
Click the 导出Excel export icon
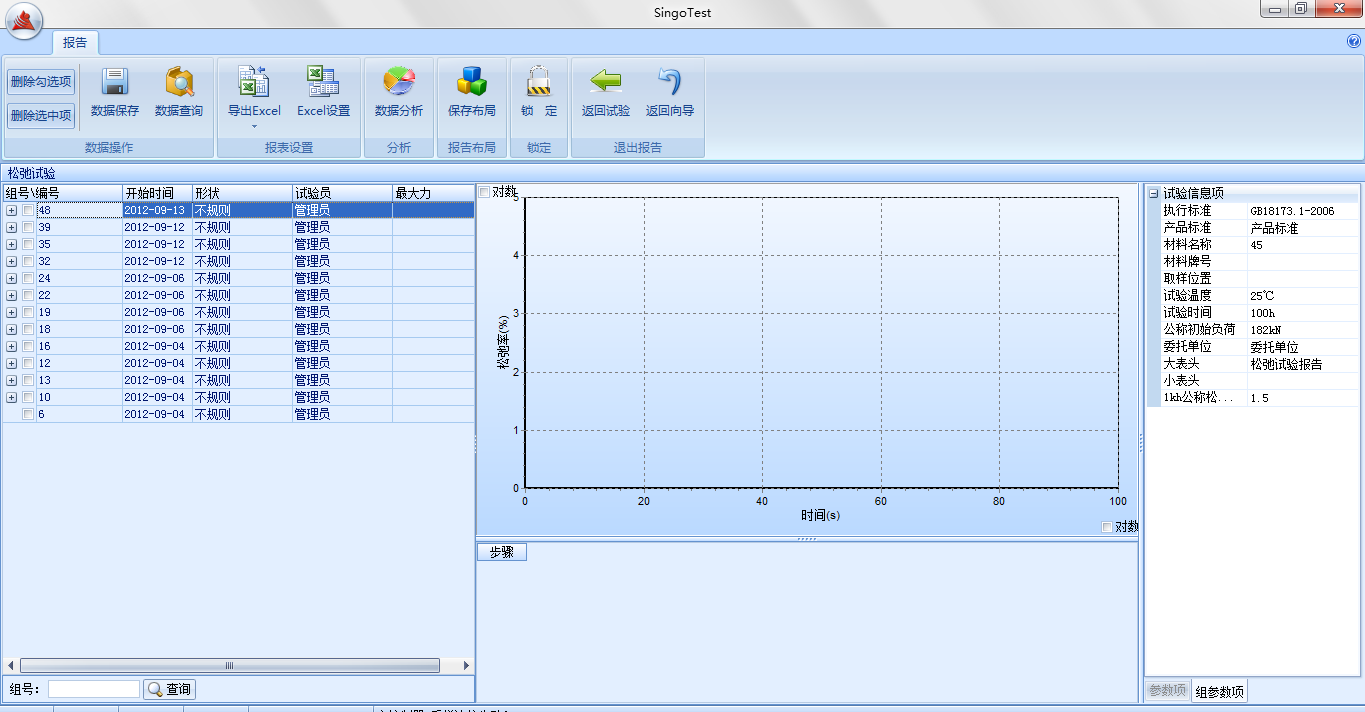(254, 81)
